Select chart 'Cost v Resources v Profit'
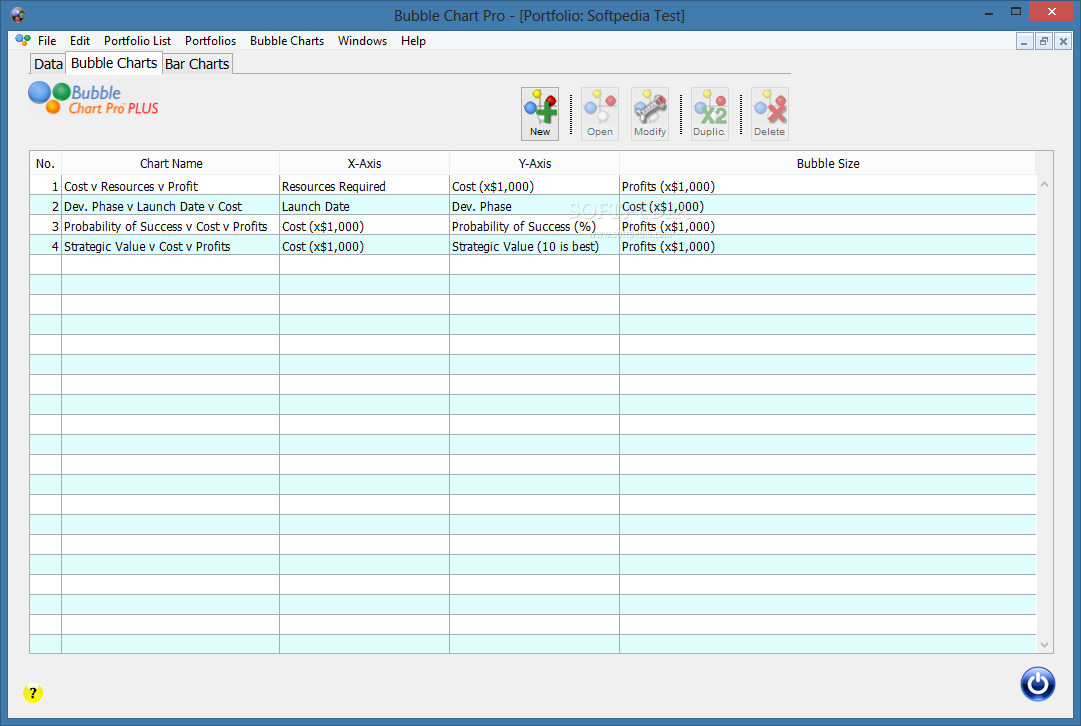This screenshot has height=726, width=1081. [x=170, y=186]
